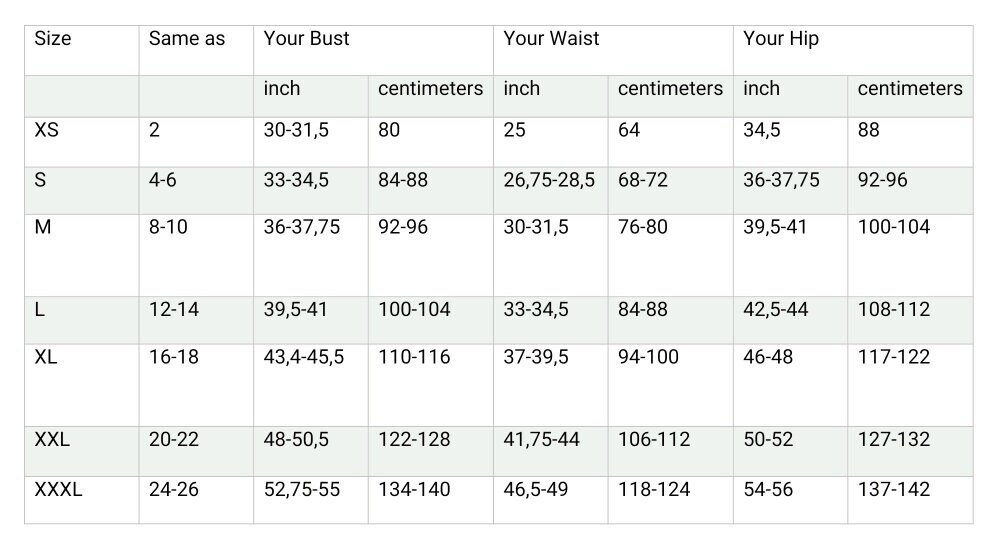Image resolution: width=1000 pixels, height=540 pixels.
Task: Click waist centimeters value 106-112
Action: 654,439
